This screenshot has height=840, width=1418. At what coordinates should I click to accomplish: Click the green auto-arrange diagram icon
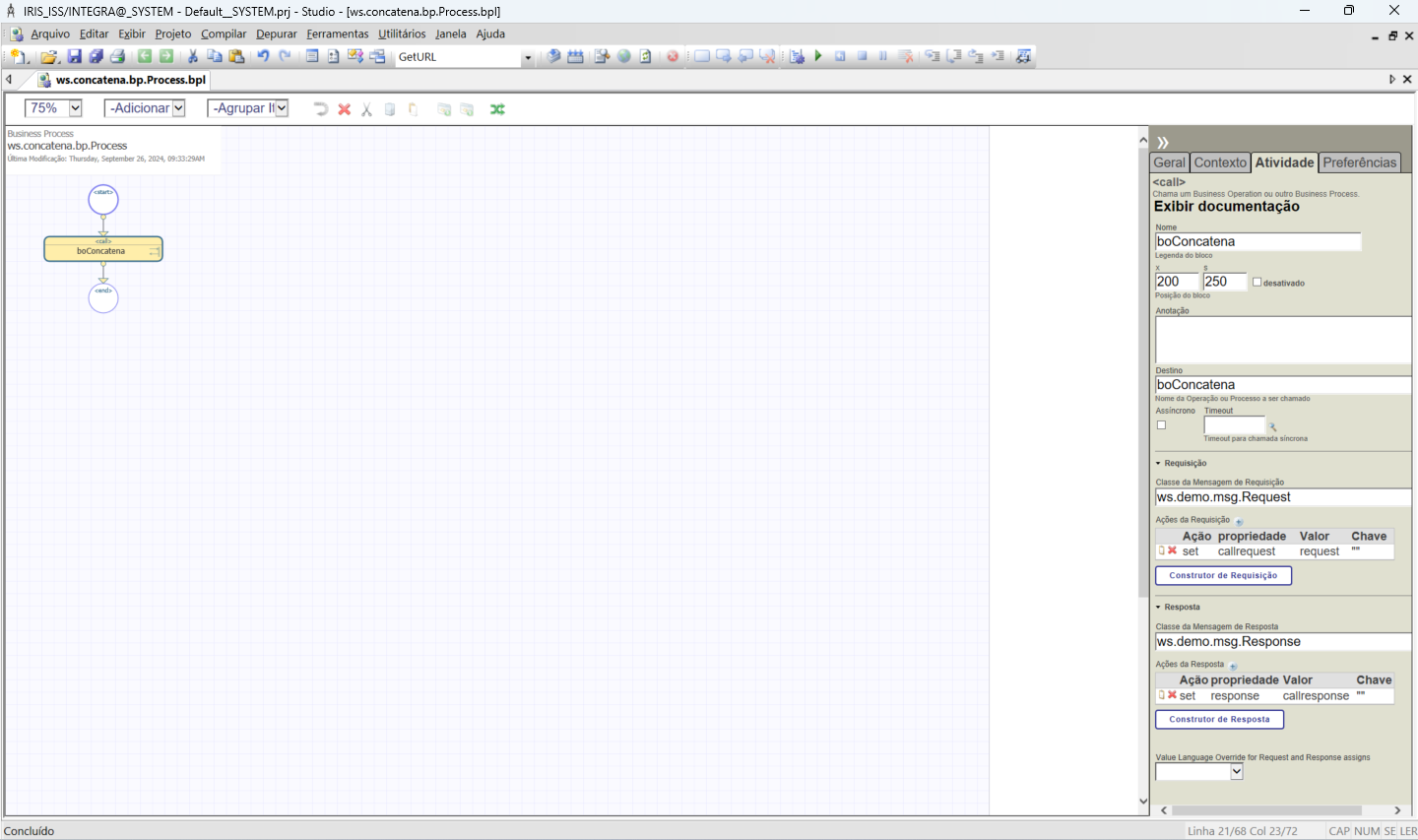coord(497,109)
